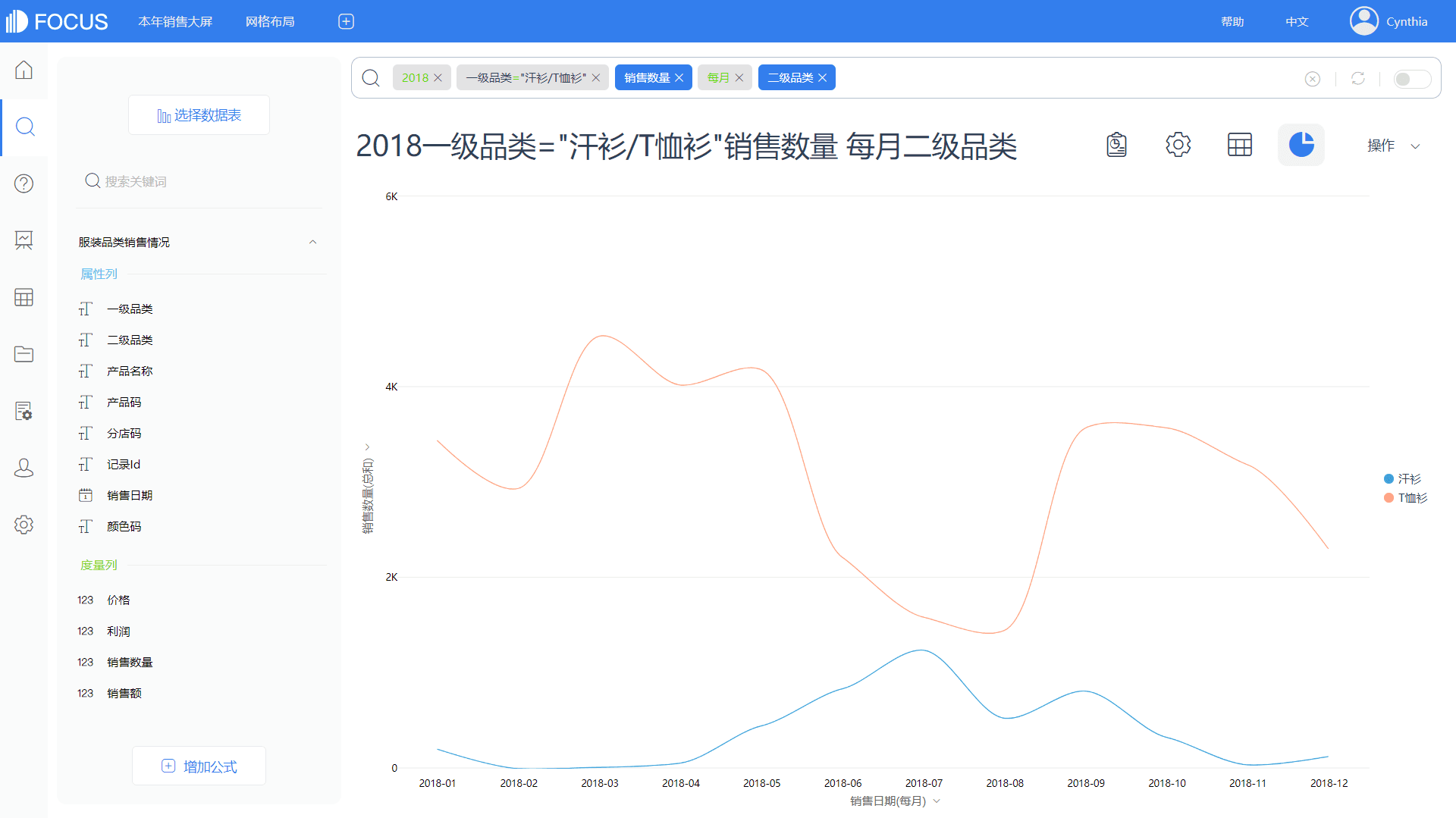Toggle T恤衫 series in legend
The width and height of the screenshot is (1456, 818).
(x=1406, y=497)
